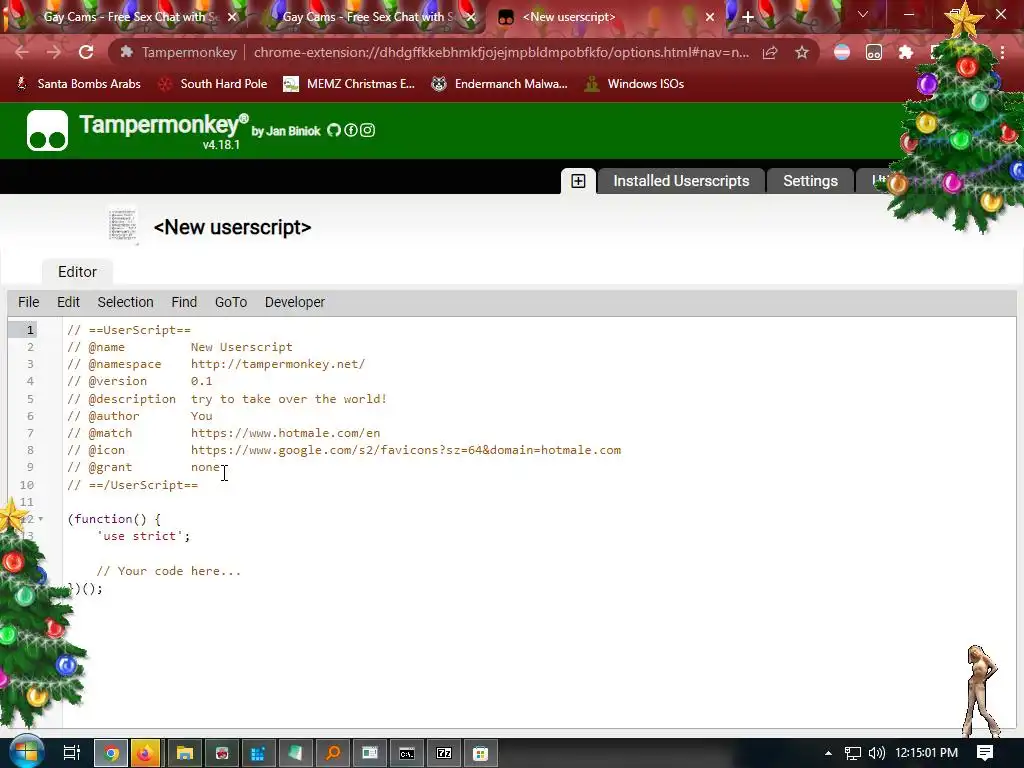The height and width of the screenshot is (768, 1024).
Task: Open the Windows Start button
Action: (26, 753)
